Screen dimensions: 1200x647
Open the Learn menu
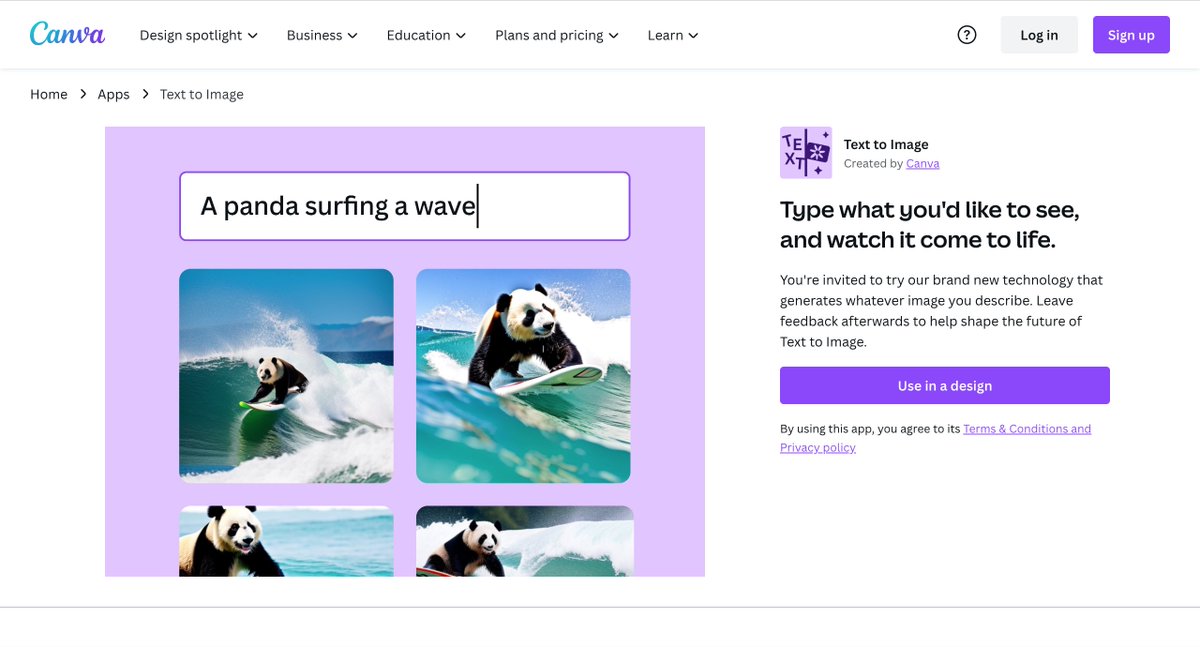click(673, 35)
